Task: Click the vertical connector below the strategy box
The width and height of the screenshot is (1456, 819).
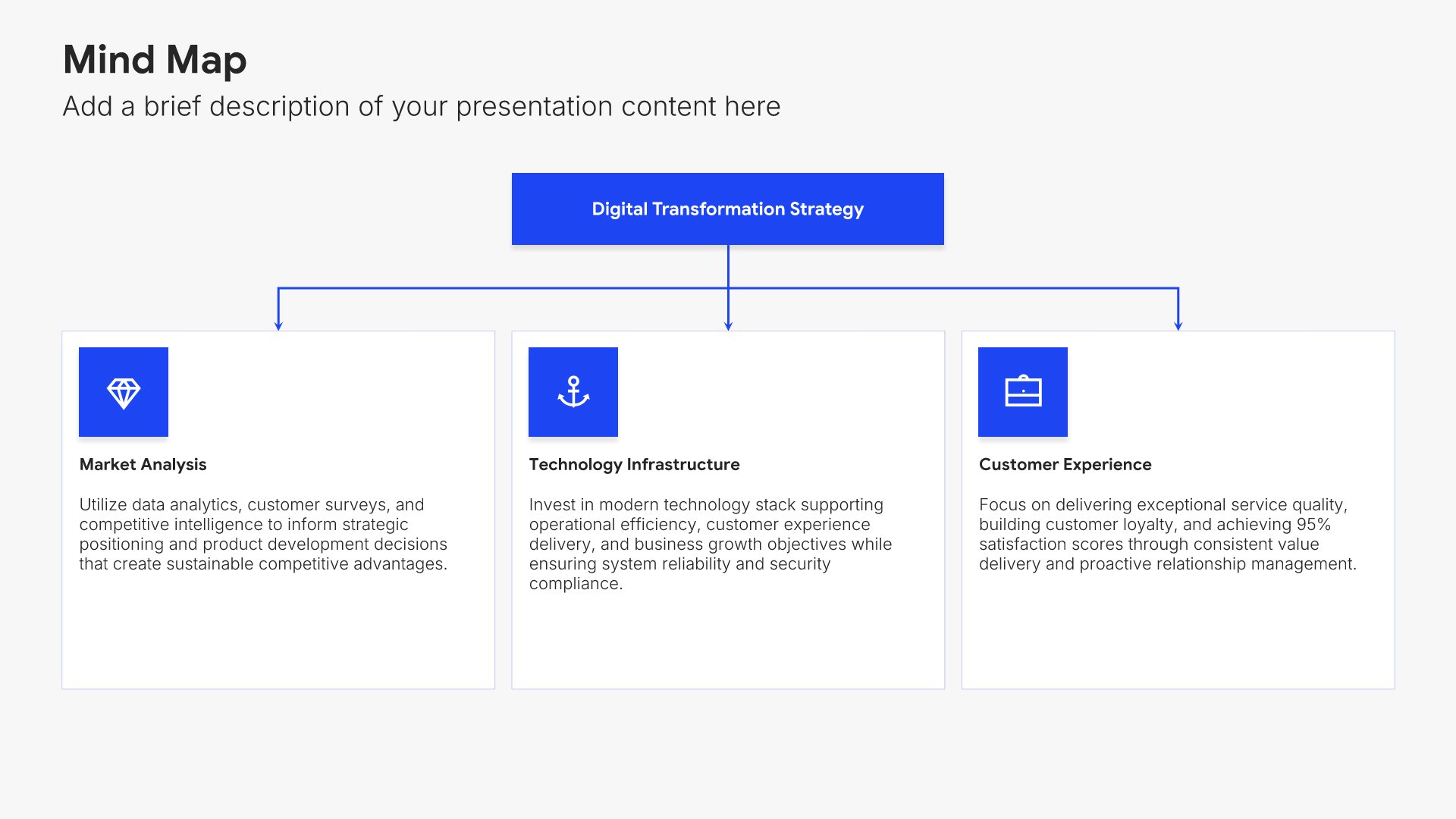Action: click(728, 265)
